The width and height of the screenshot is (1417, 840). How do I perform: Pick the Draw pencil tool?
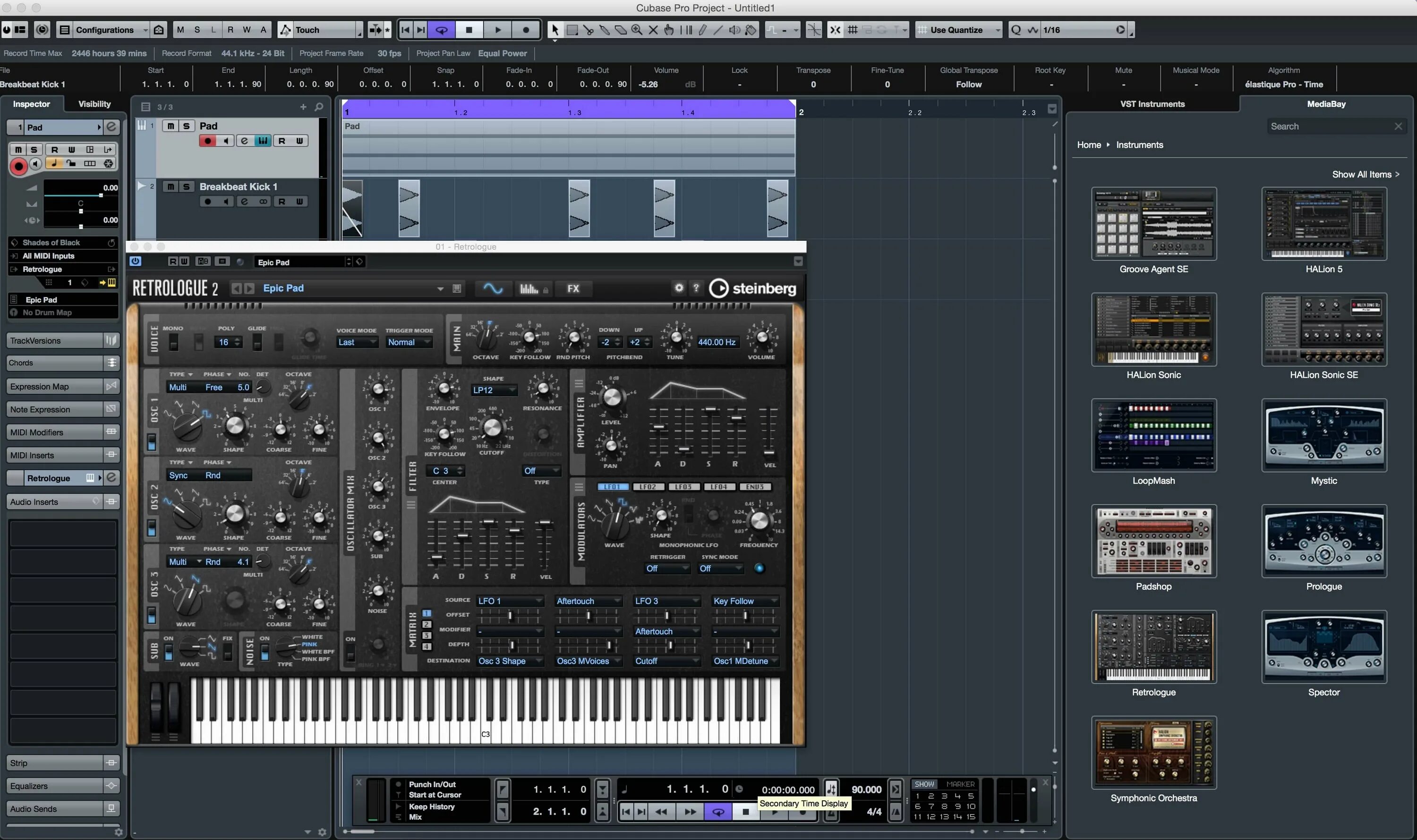click(x=702, y=30)
